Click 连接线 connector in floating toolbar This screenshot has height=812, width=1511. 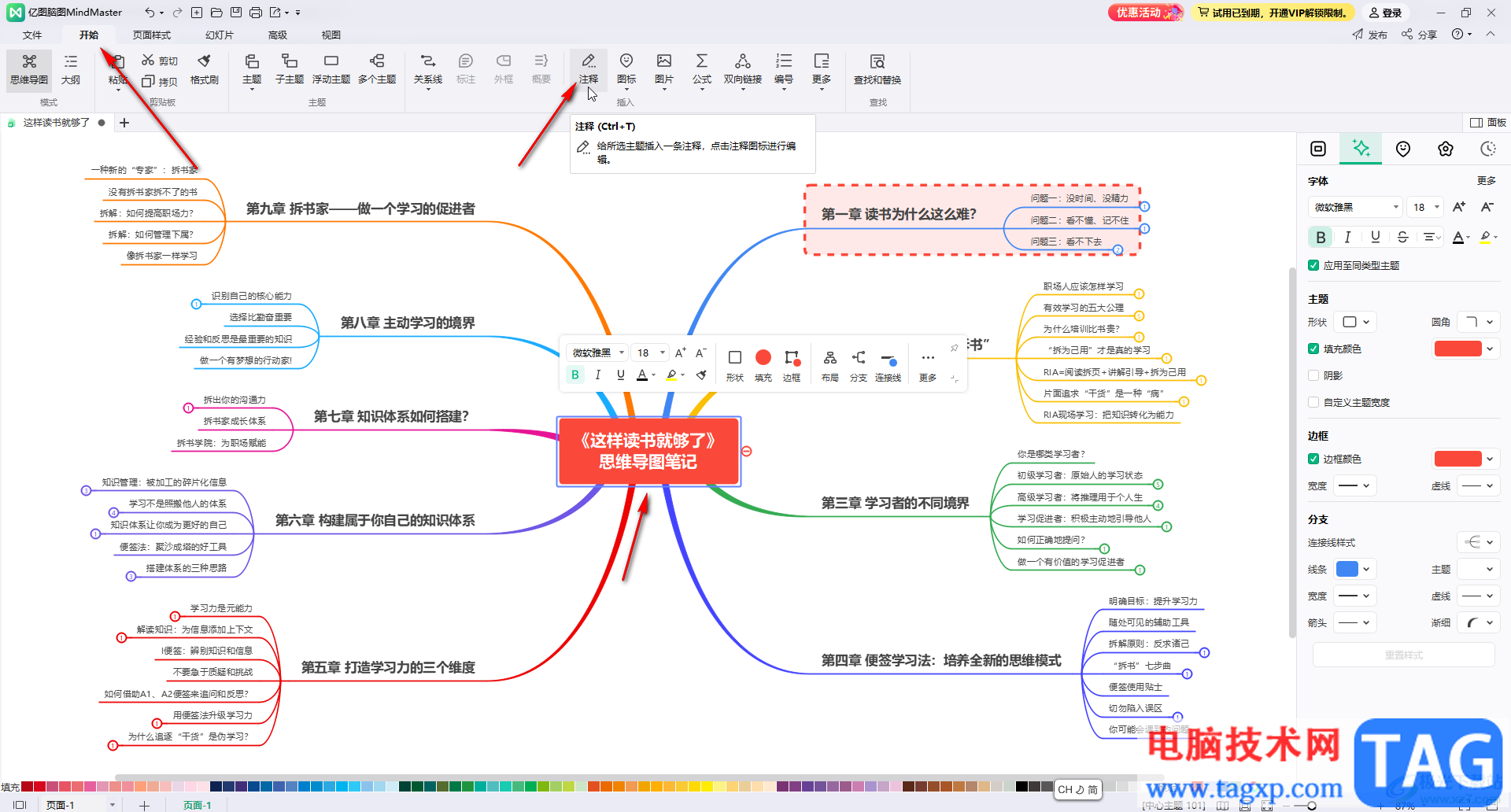click(x=888, y=365)
